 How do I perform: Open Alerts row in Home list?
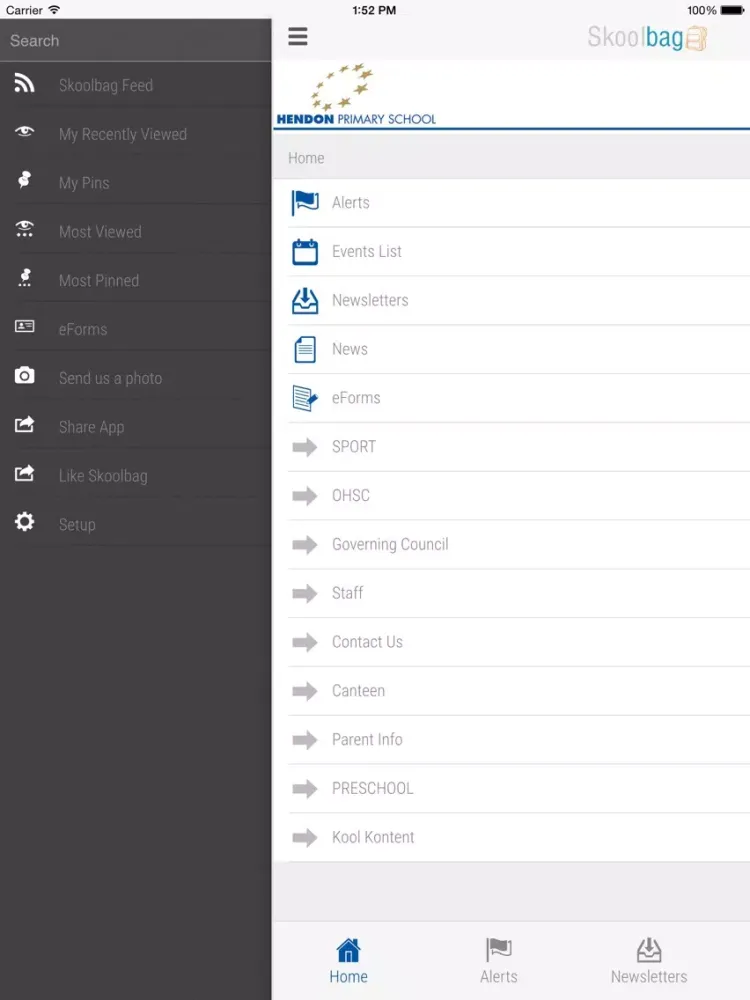click(x=511, y=203)
